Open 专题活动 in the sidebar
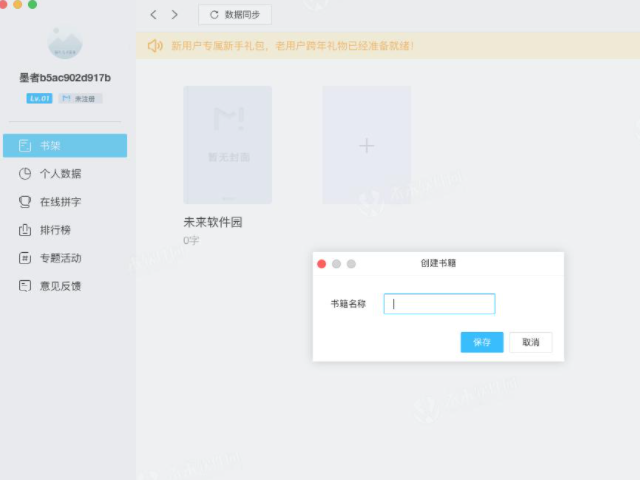Viewport: 640px width, 480px height. (65, 258)
